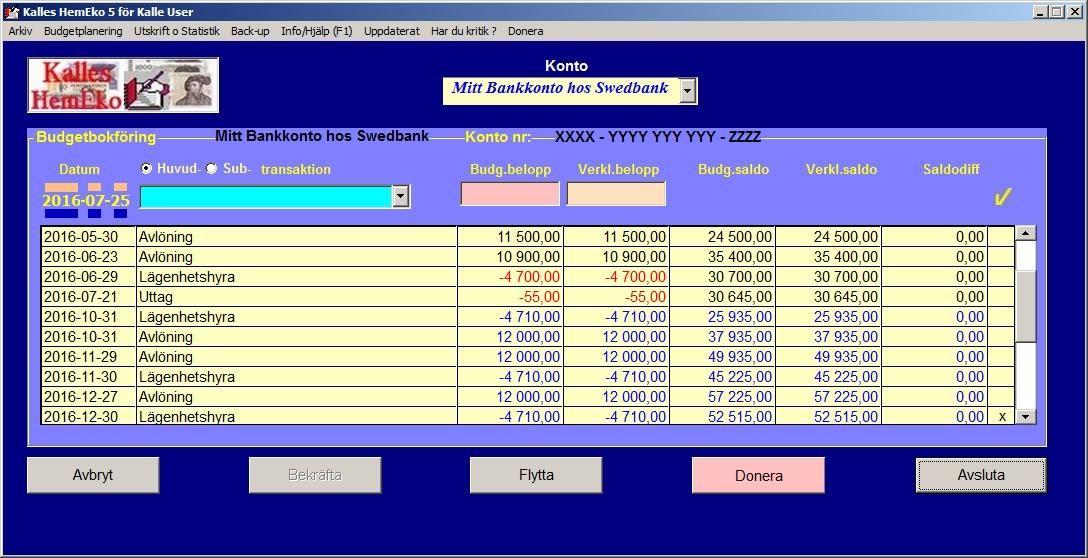This screenshot has height=558, width=1088.
Task: Open the Arkiv menu
Action: coord(20,31)
